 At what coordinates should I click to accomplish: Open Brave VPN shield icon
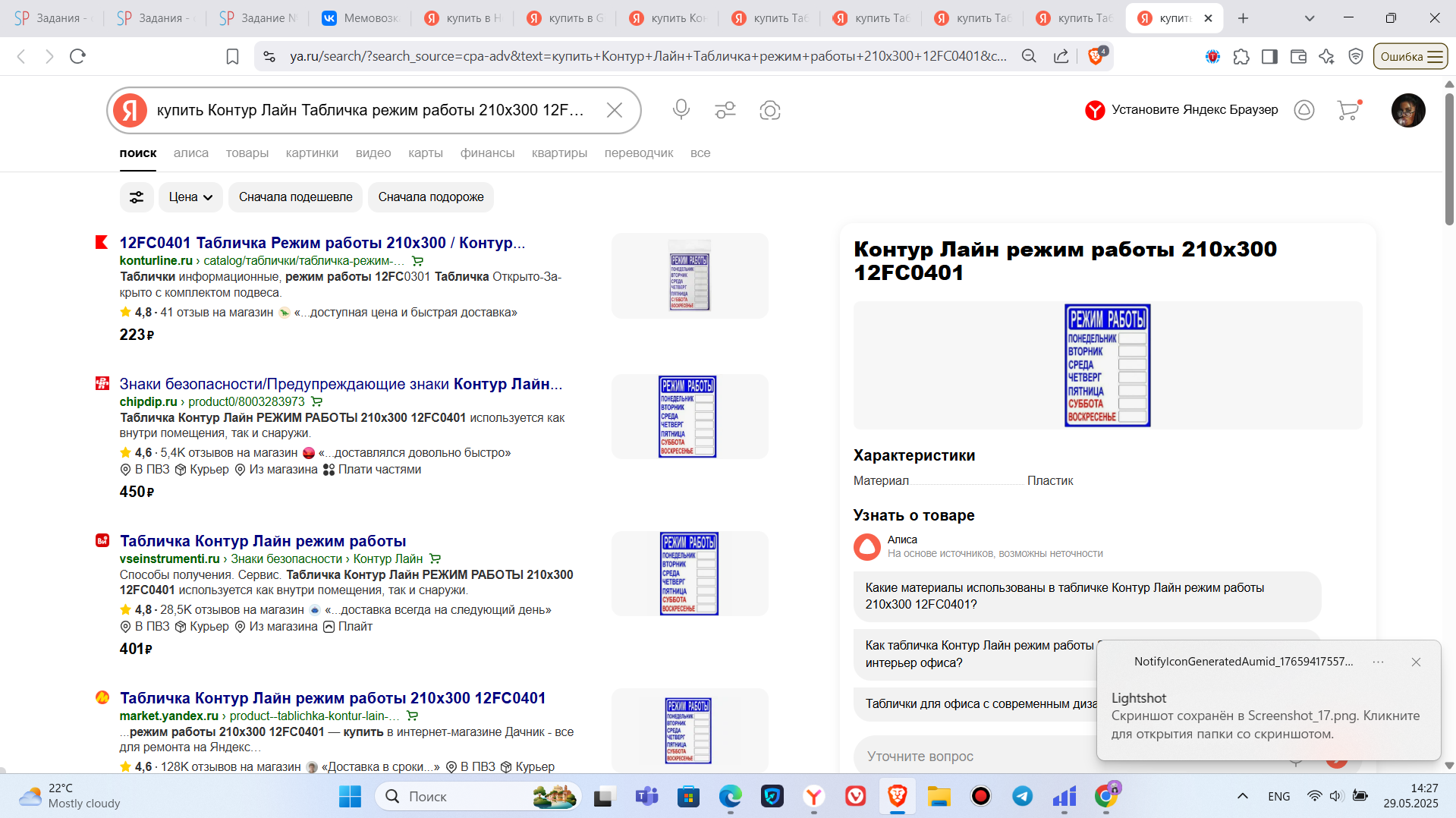1356,56
